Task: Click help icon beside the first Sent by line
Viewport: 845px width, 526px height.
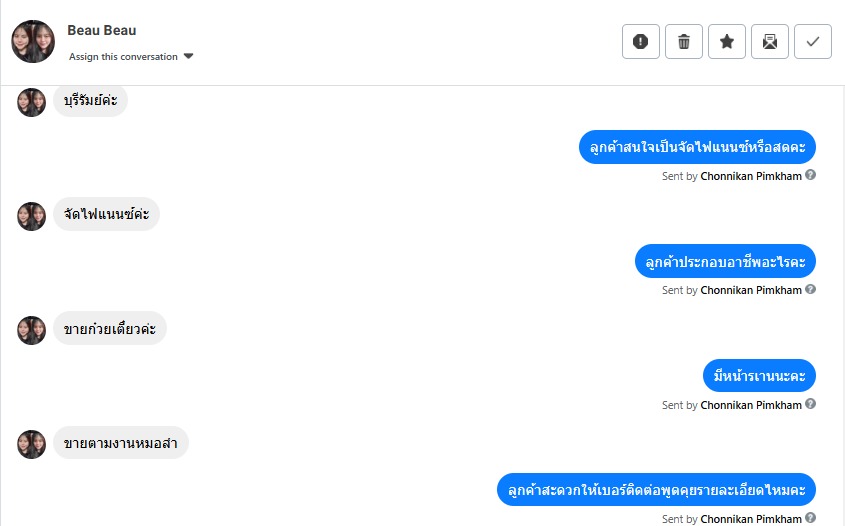Action: (811, 175)
